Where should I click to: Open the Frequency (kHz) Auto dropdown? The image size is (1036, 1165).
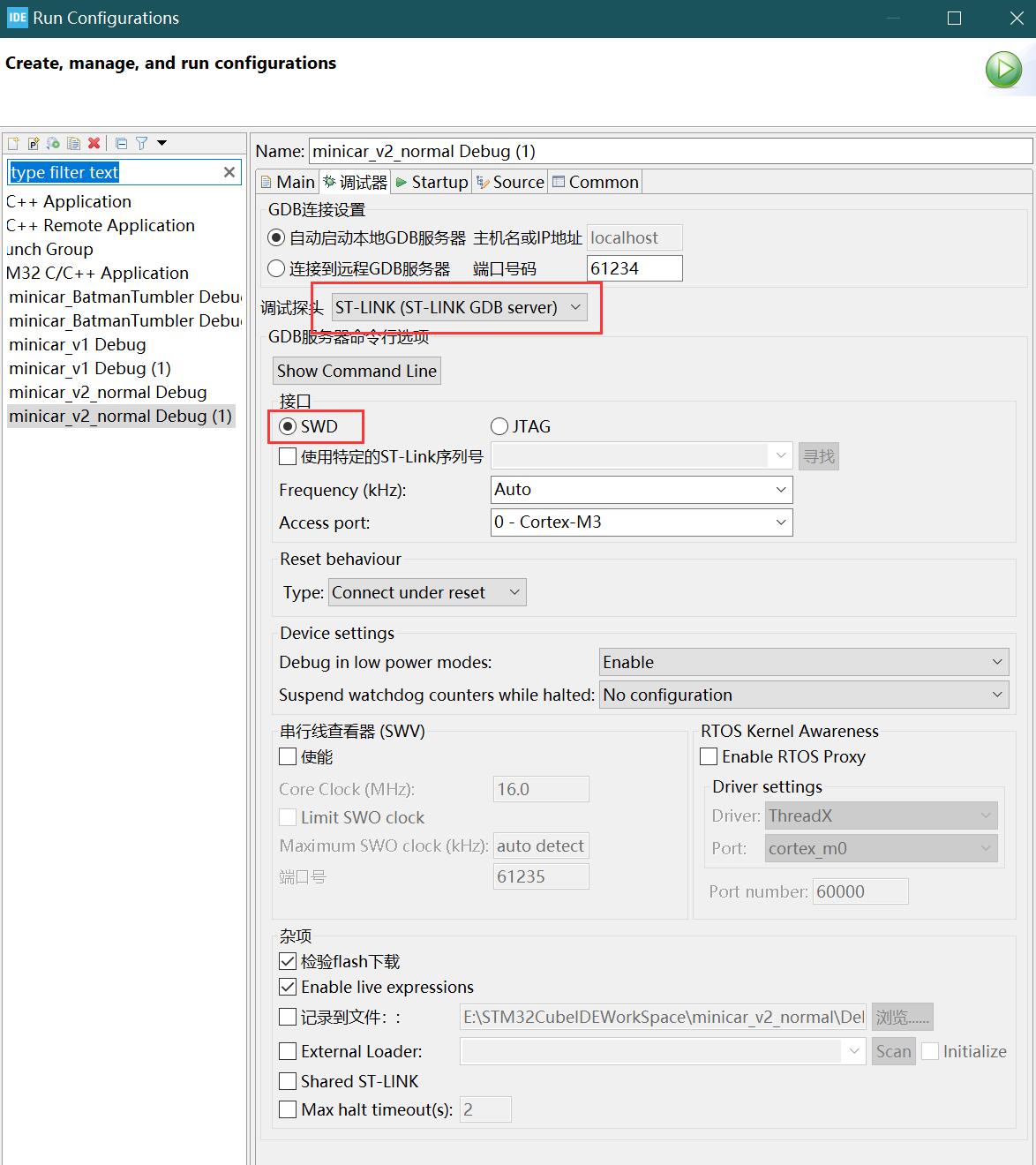click(x=642, y=489)
